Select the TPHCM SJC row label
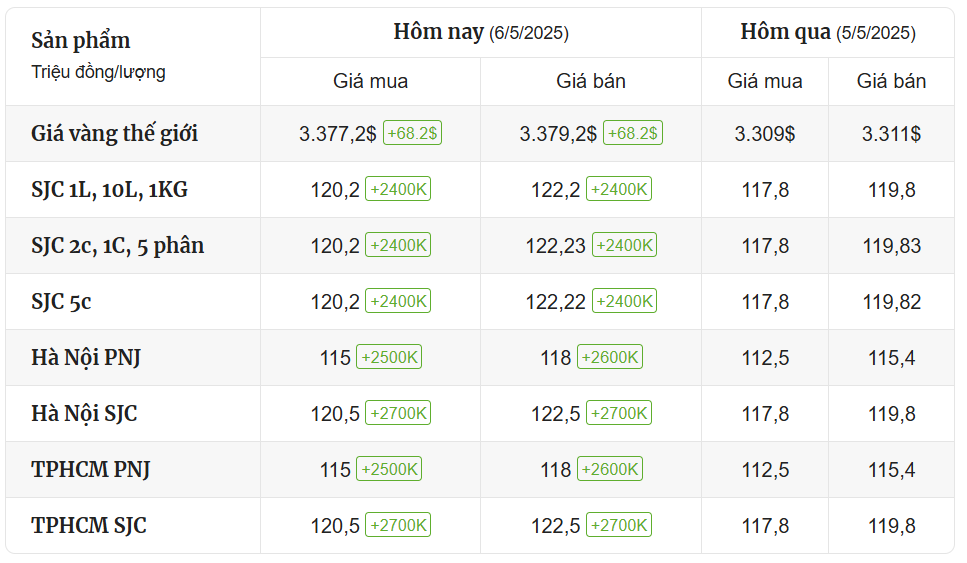Screen dimensions: 967x563 click(x=89, y=526)
